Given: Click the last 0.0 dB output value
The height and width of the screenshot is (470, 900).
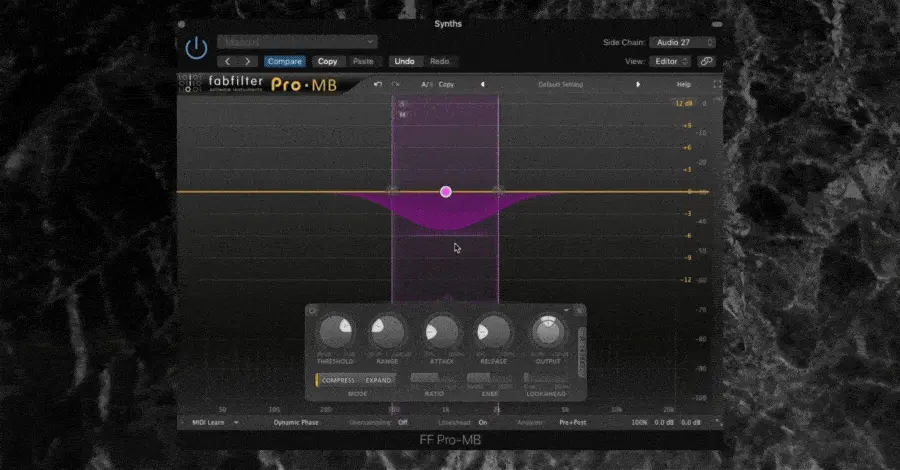Looking at the screenshot, I should 690,422.
